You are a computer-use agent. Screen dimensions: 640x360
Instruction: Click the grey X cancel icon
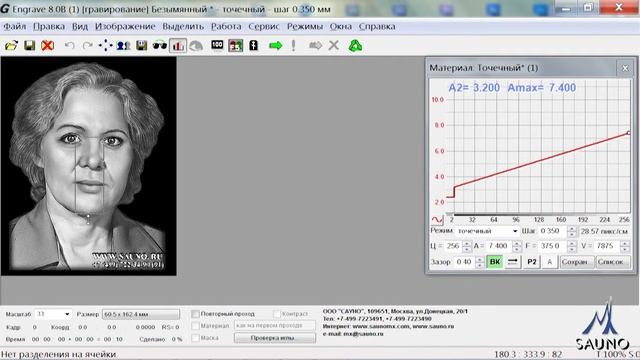coord(334,45)
